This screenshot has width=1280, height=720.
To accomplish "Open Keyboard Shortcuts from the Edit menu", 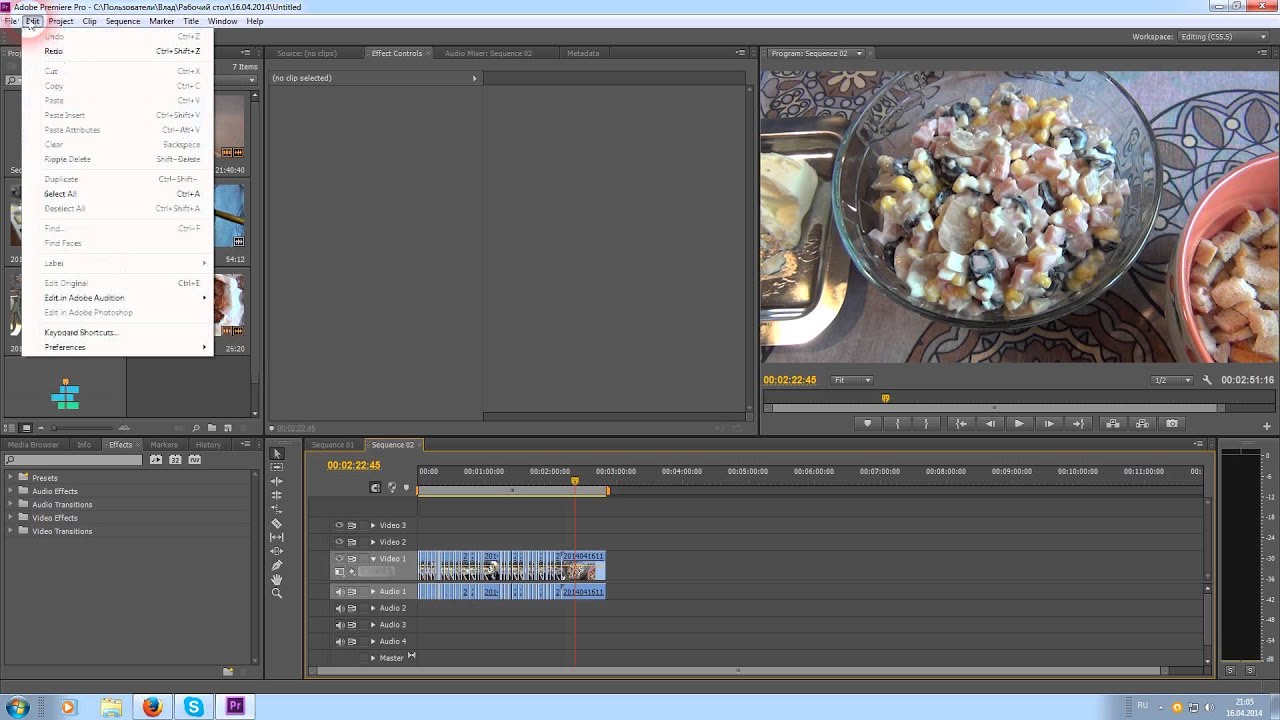I will [80, 332].
